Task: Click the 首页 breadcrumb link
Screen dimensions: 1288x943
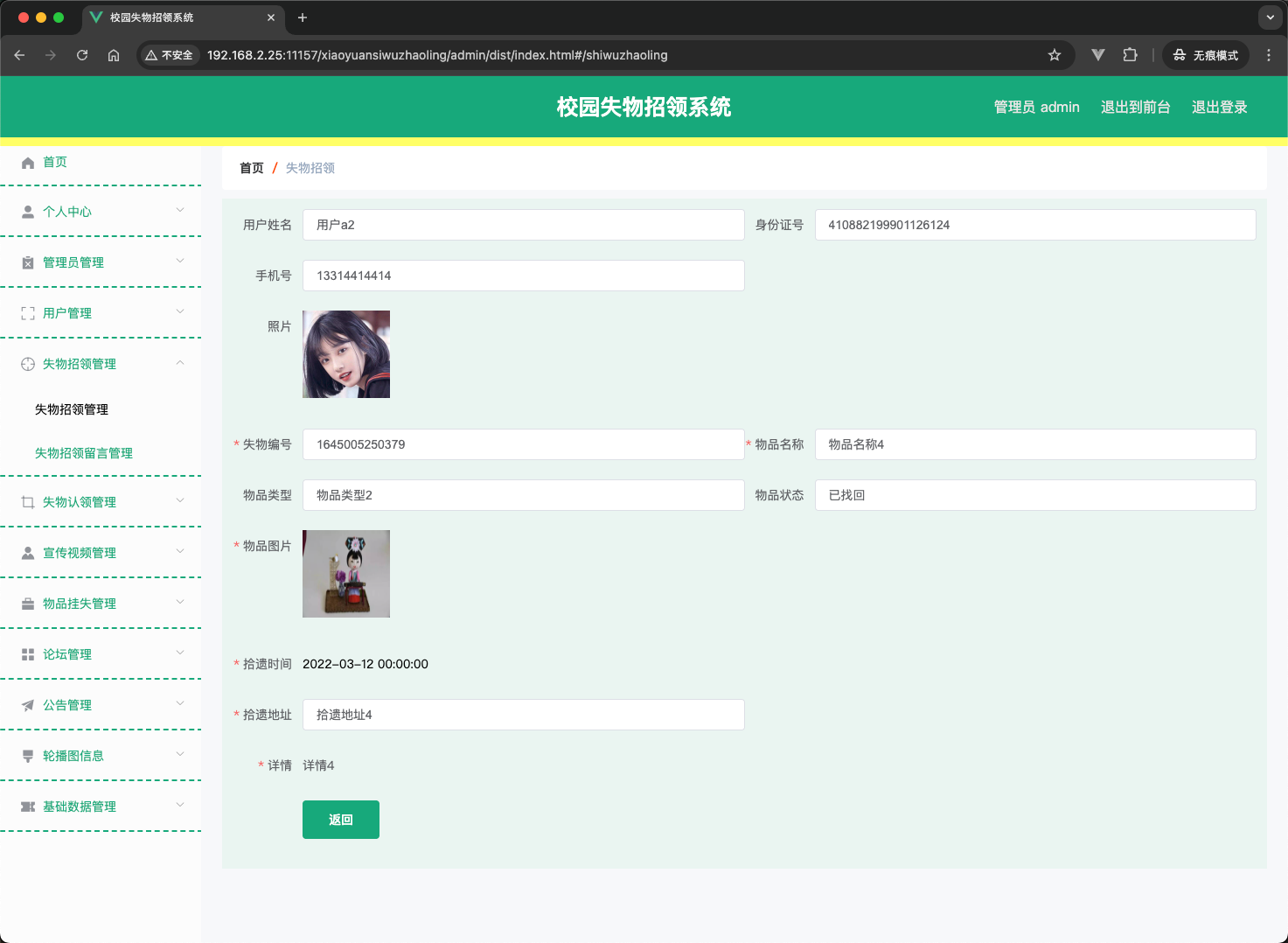Action: pyautogui.click(x=252, y=168)
